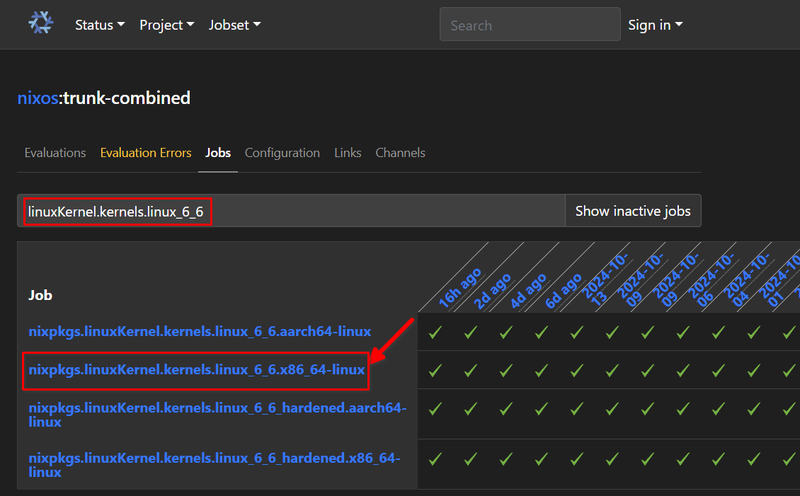The height and width of the screenshot is (496, 800).
Task: Open hardened aarch64 4d ago build checkmark
Action: (x=506, y=409)
